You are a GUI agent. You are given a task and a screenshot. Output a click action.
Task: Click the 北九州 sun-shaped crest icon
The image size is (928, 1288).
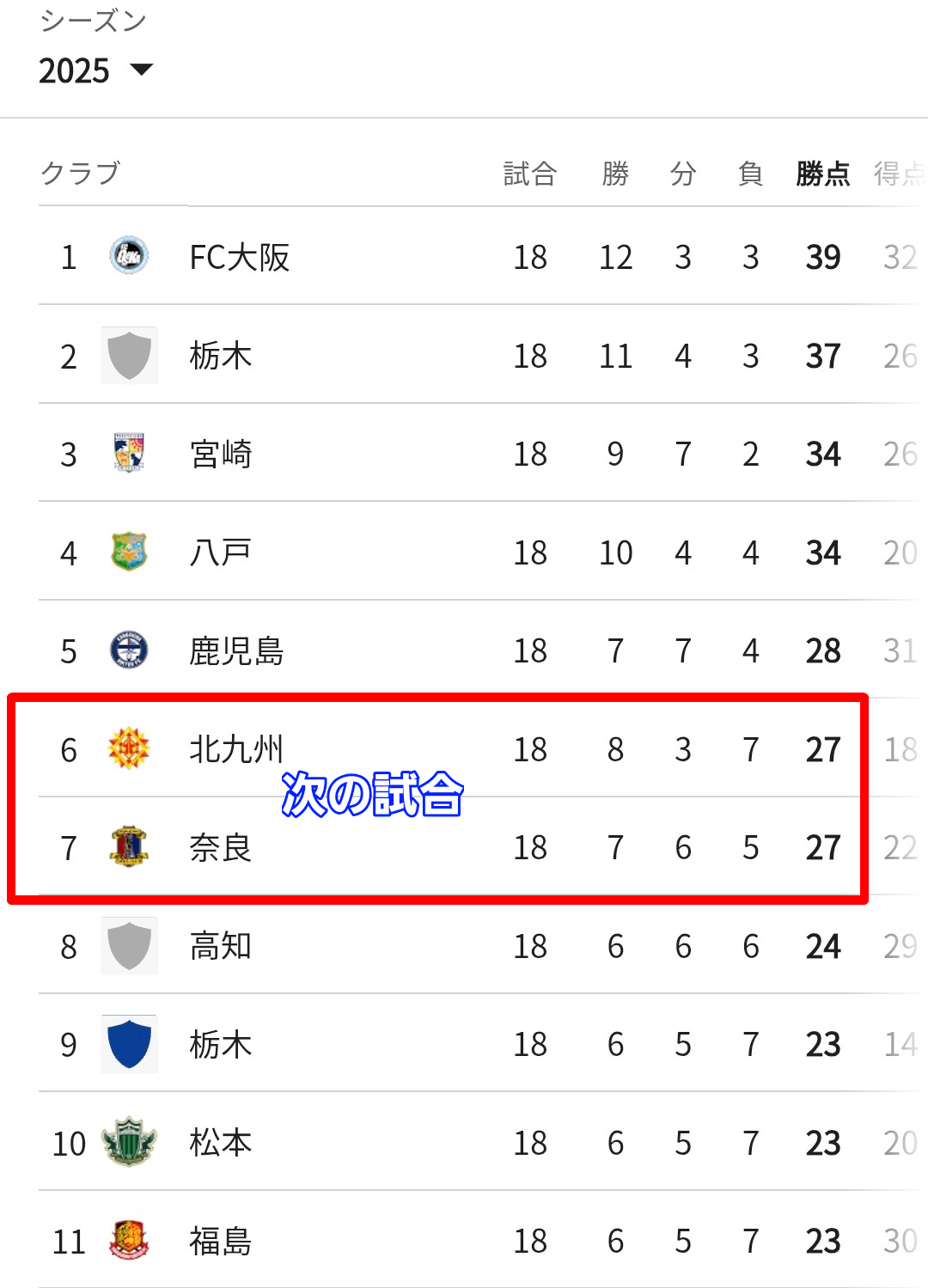tap(129, 748)
